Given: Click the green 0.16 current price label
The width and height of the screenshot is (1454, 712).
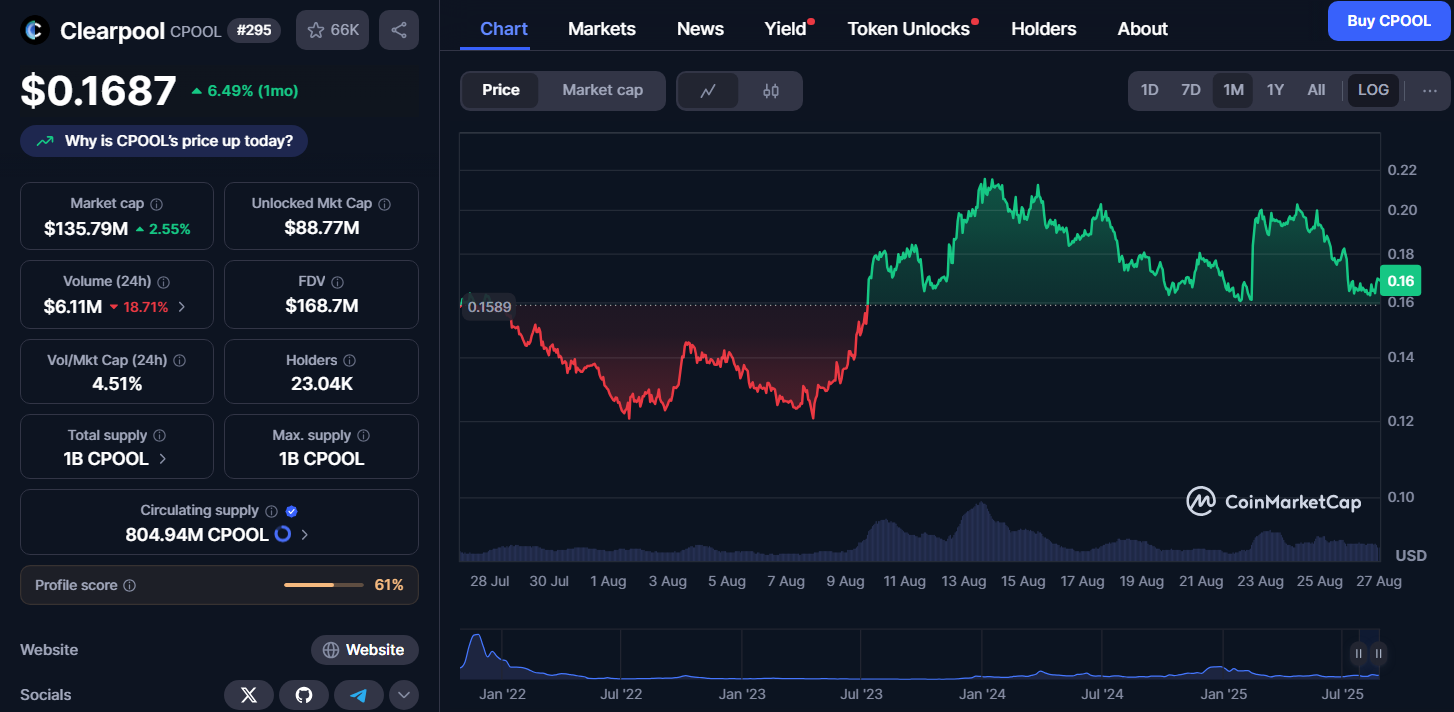Looking at the screenshot, I should (1400, 281).
